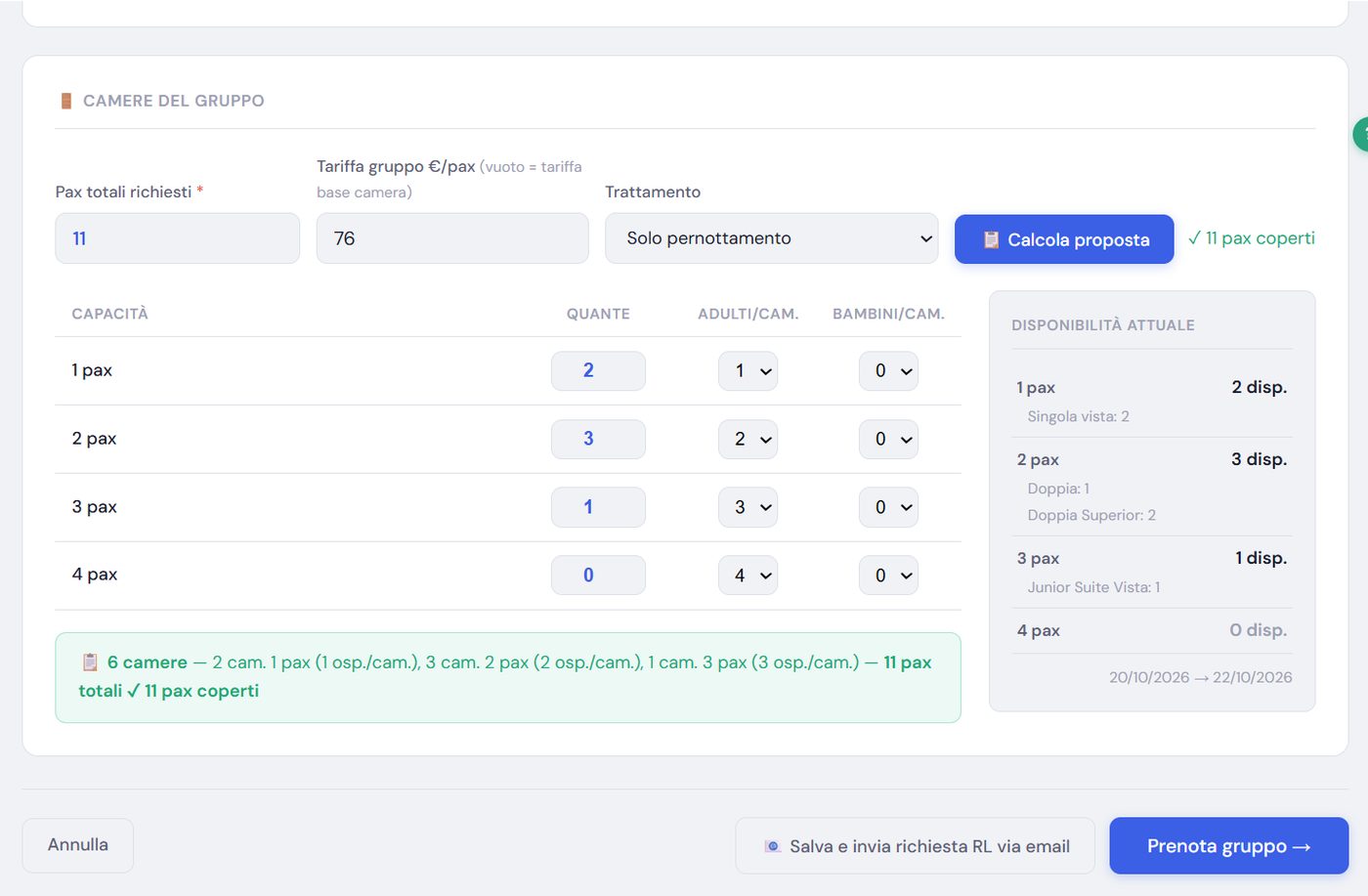Click the Bambini/Cam. column header
The image size is (1368, 896).
coord(888,314)
